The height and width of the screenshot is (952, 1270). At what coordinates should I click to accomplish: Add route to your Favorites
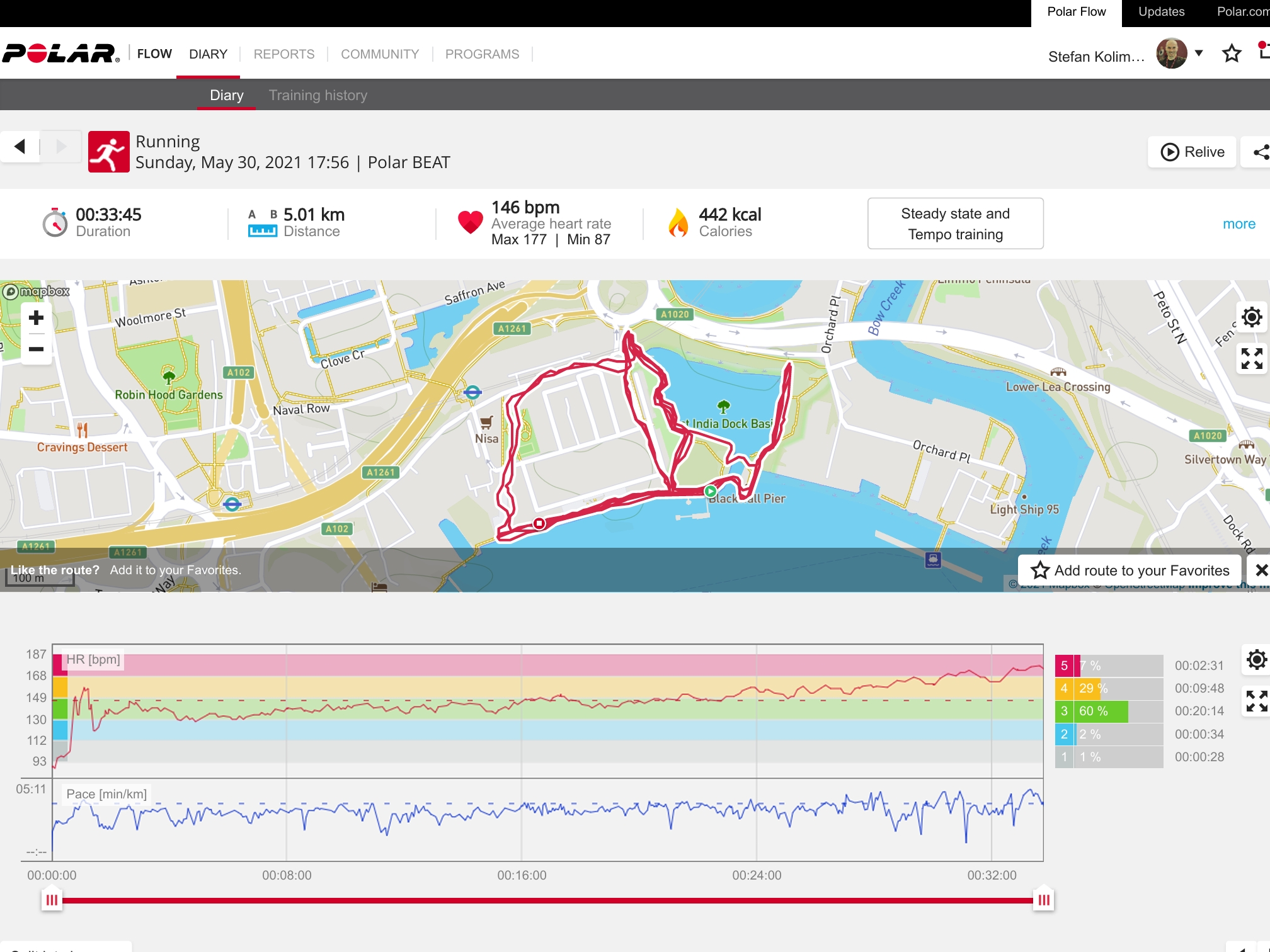[1130, 570]
